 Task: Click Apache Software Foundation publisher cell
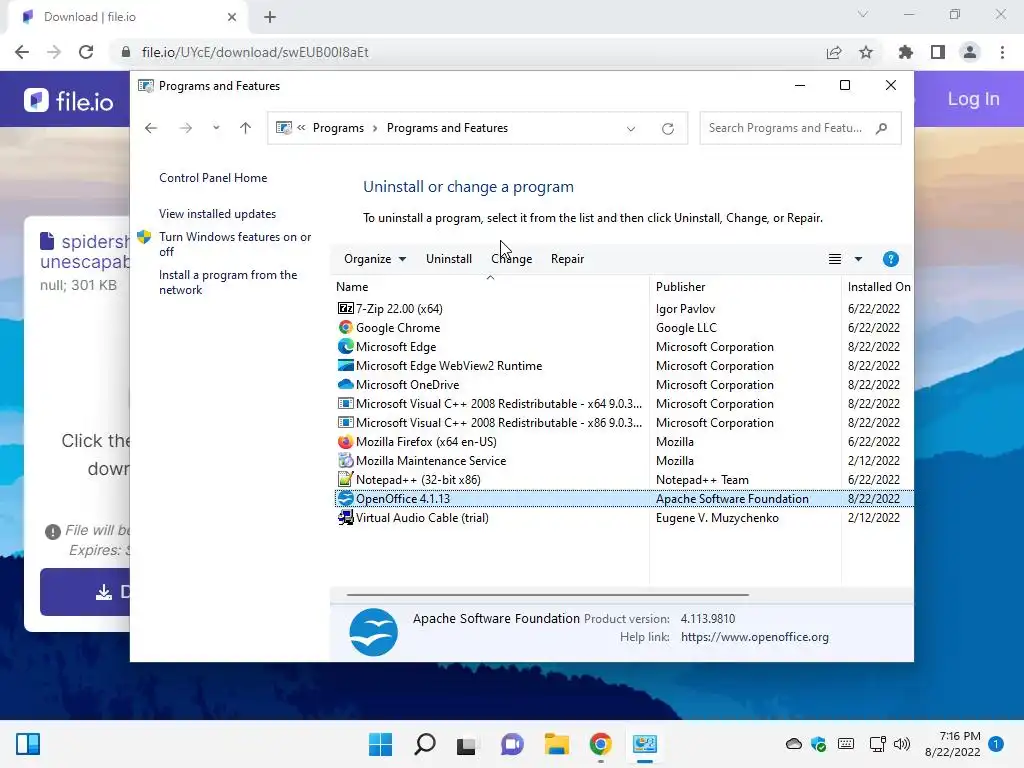[x=732, y=498]
